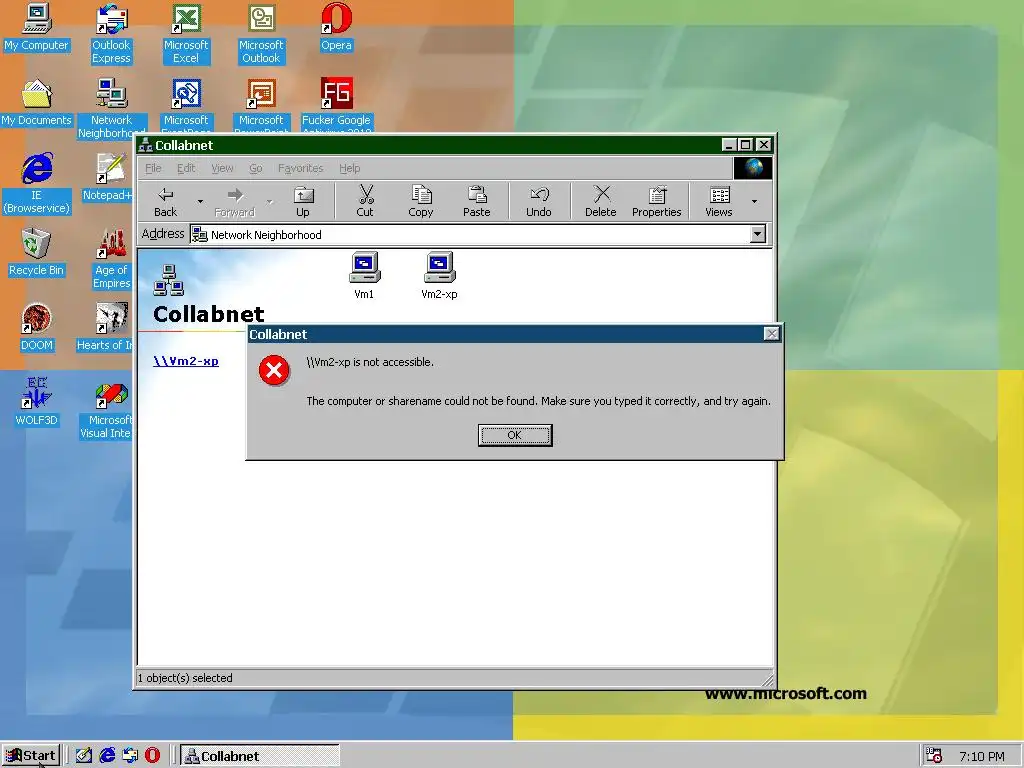This screenshot has height=768, width=1024.
Task: Click the Views toolbar icon
Action: (x=720, y=194)
